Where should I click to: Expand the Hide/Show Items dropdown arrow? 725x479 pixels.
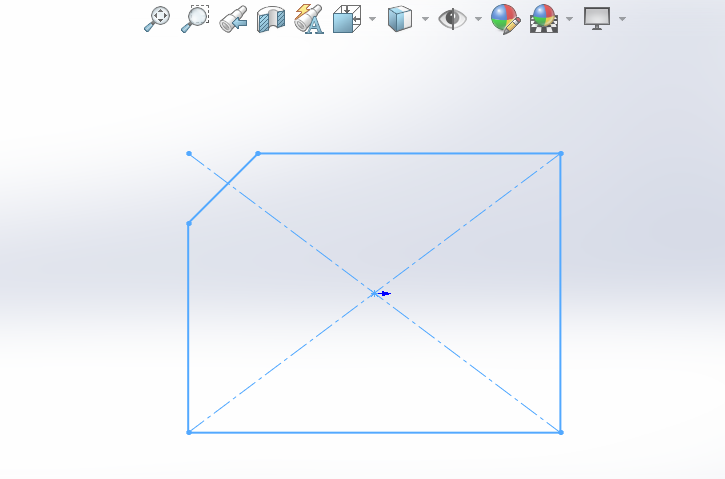click(479, 19)
